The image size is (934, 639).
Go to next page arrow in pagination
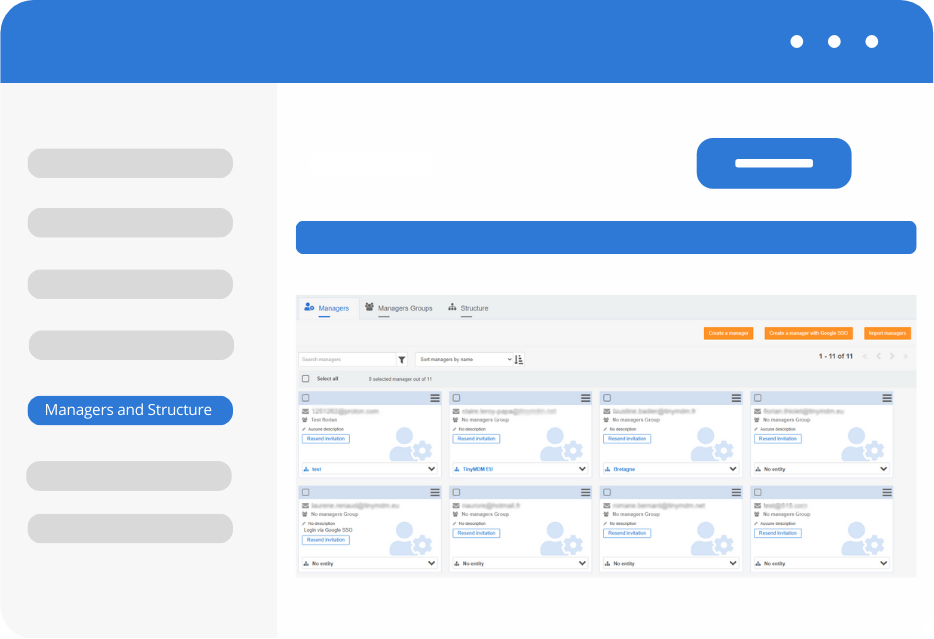(892, 356)
